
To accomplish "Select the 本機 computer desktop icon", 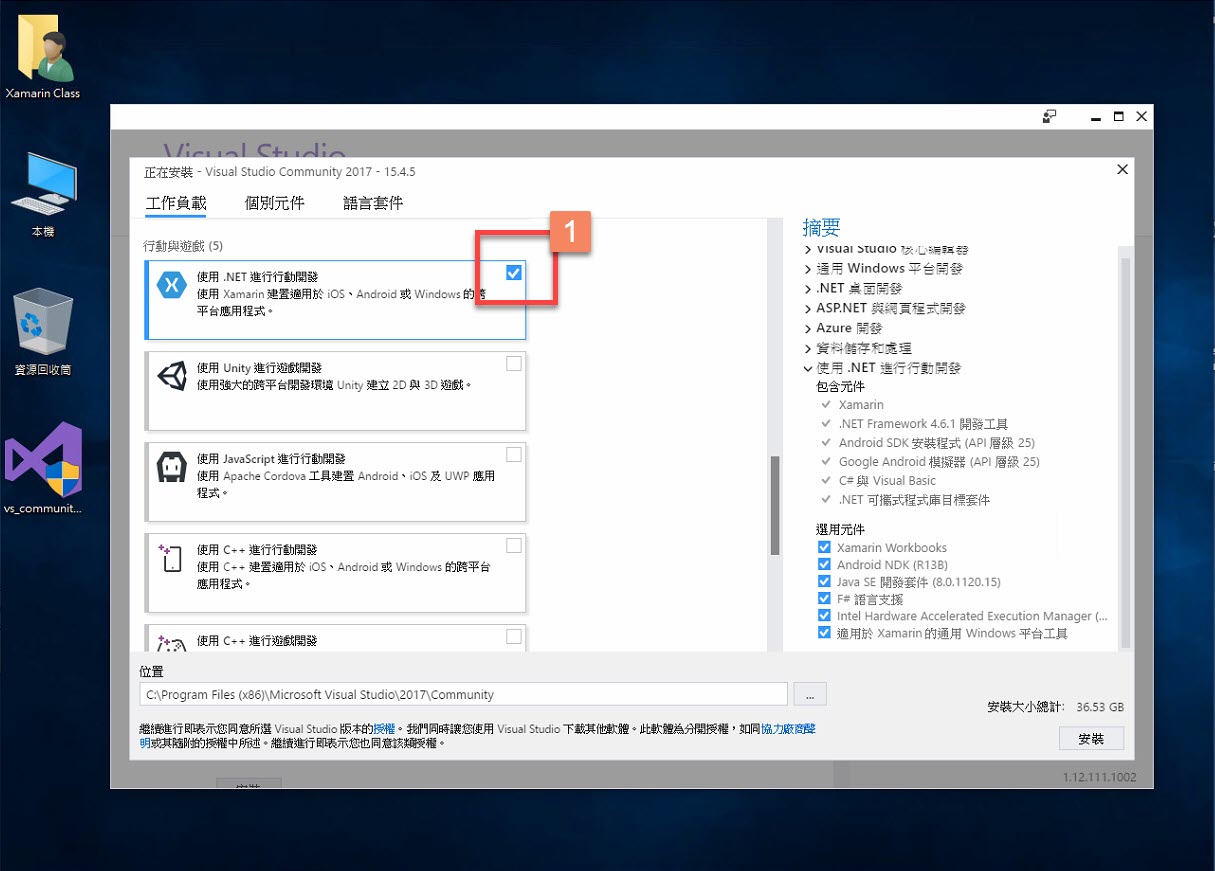I will (x=42, y=195).
